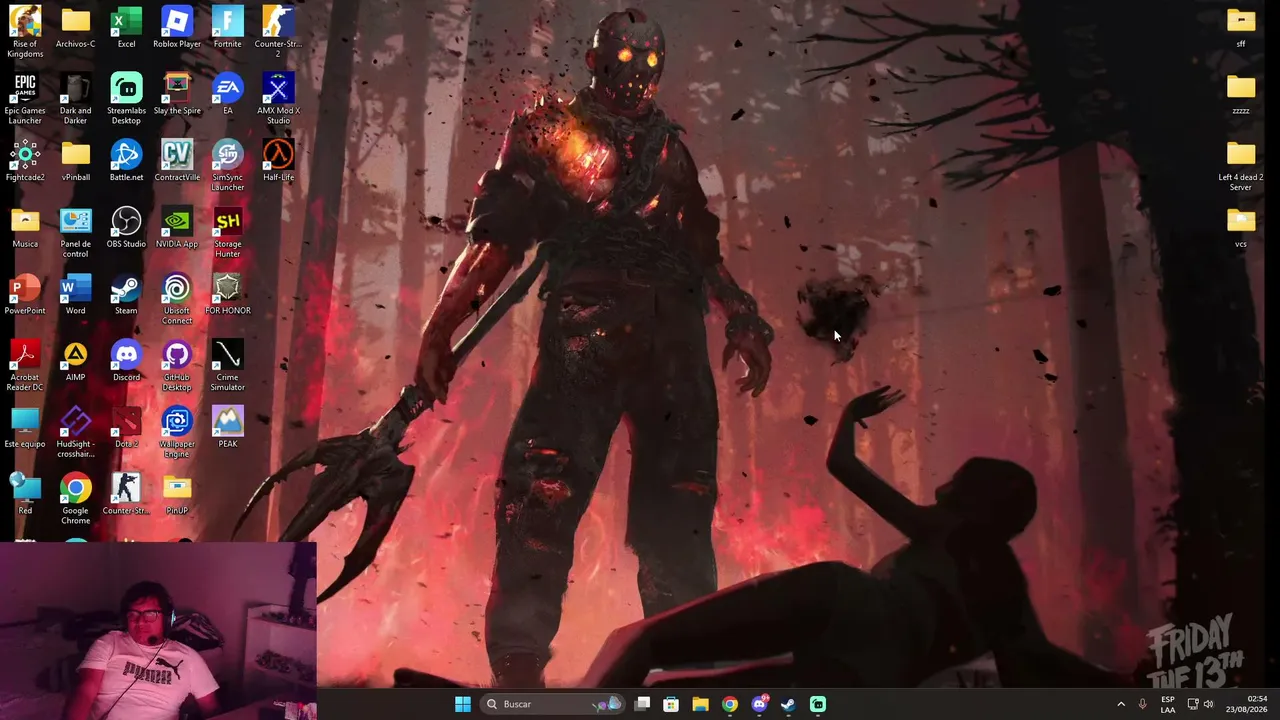Click the NVIDIA App desktop icon
This screenshot has width=1280, height=720.
coord(177,227)
